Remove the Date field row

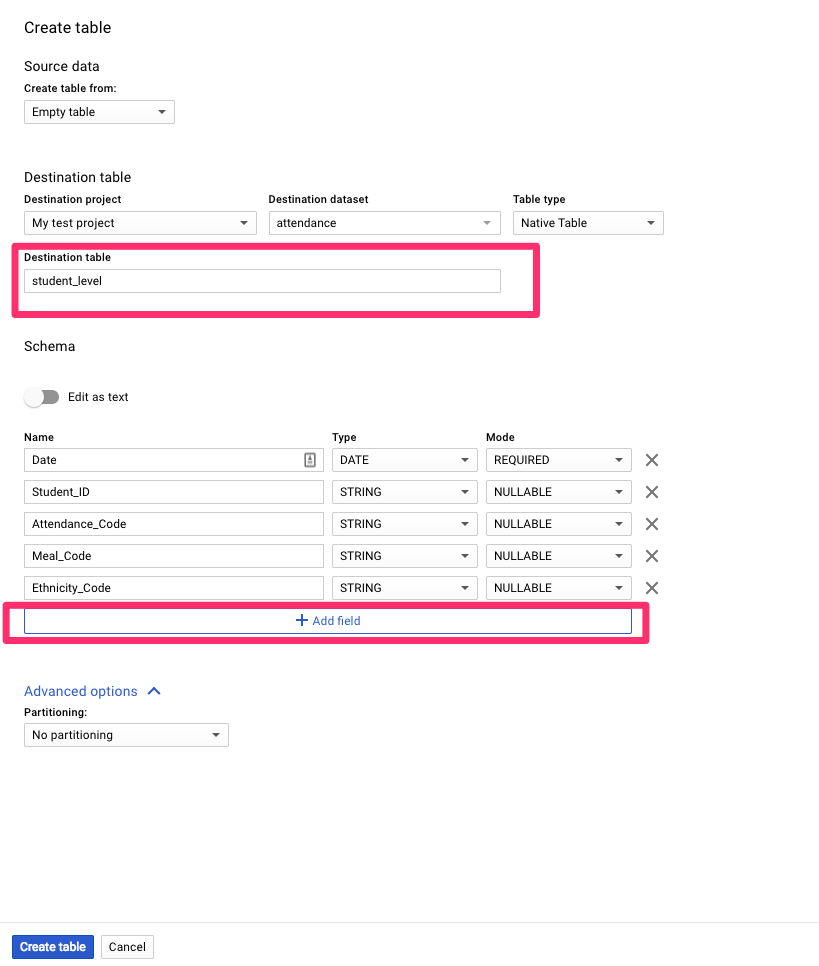tap(651, 460)
